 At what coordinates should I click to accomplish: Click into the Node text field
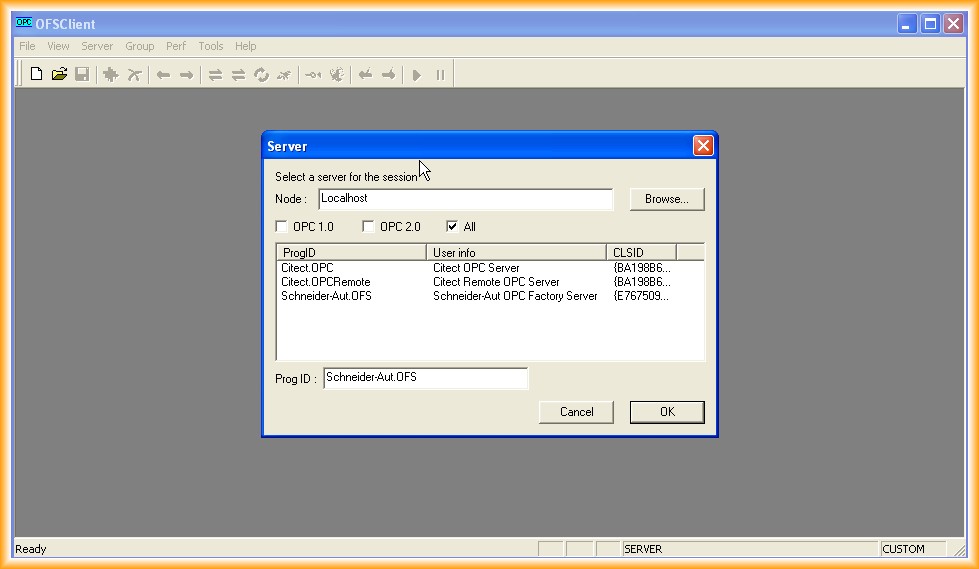pos(465,199)
